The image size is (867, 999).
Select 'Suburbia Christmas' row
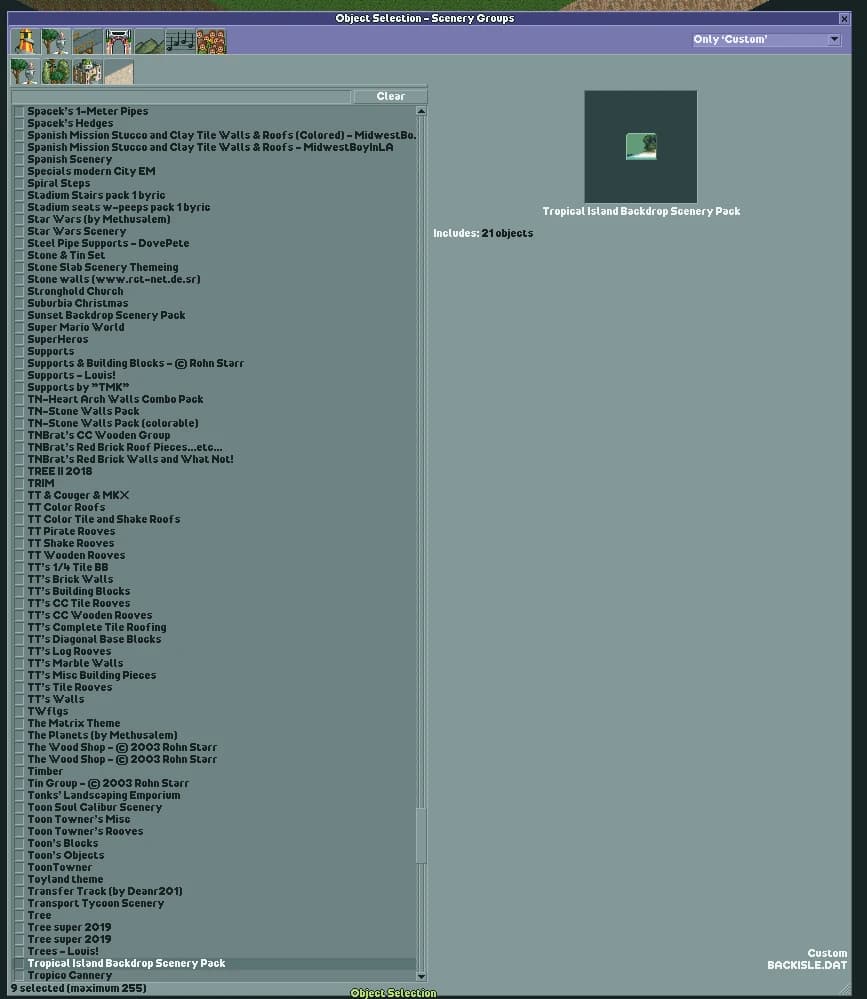tap(215, 303)
